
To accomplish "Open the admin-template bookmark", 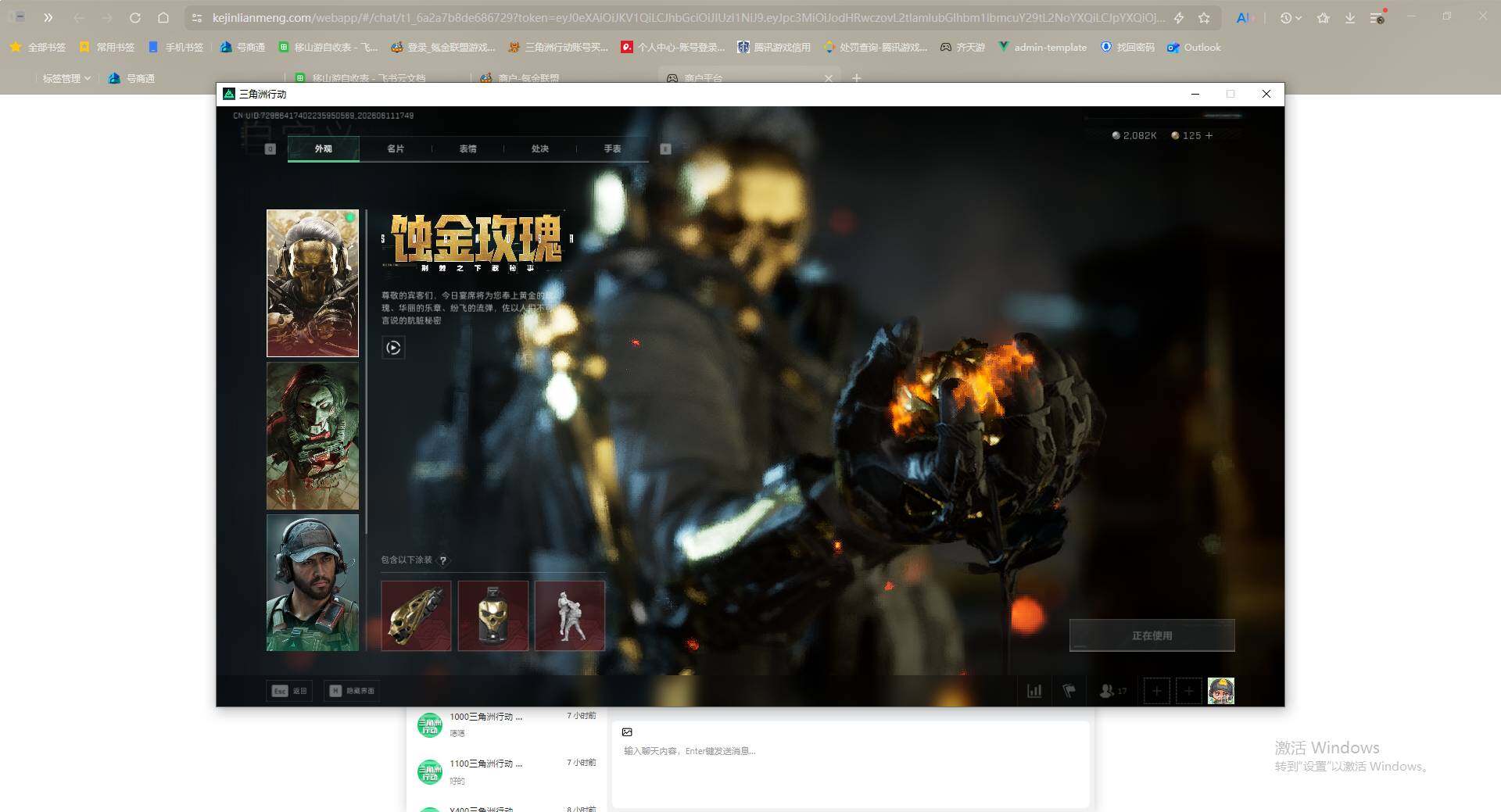I will point(1042,48).
